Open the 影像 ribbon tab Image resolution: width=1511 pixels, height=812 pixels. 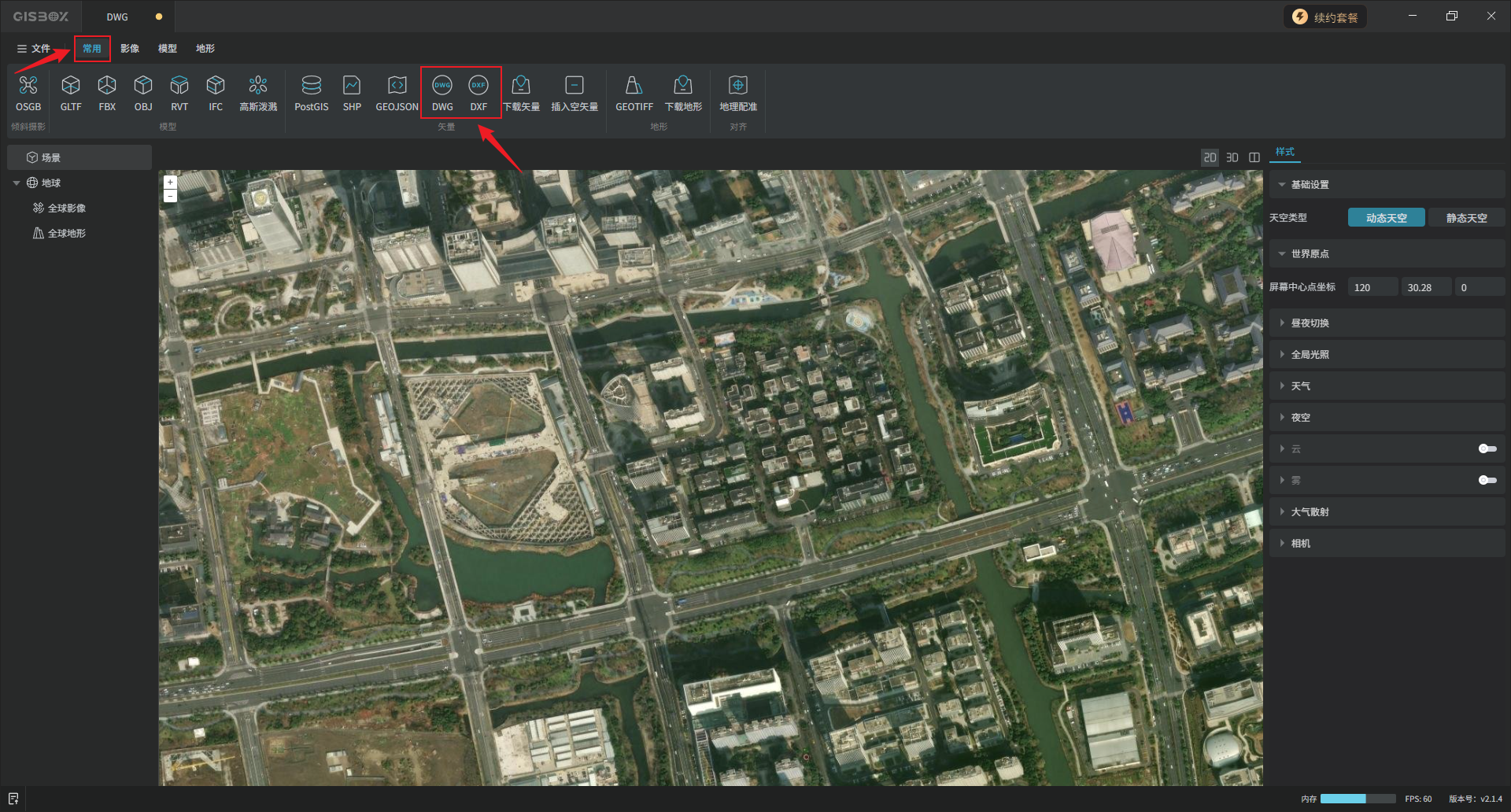tap(130, 49)
